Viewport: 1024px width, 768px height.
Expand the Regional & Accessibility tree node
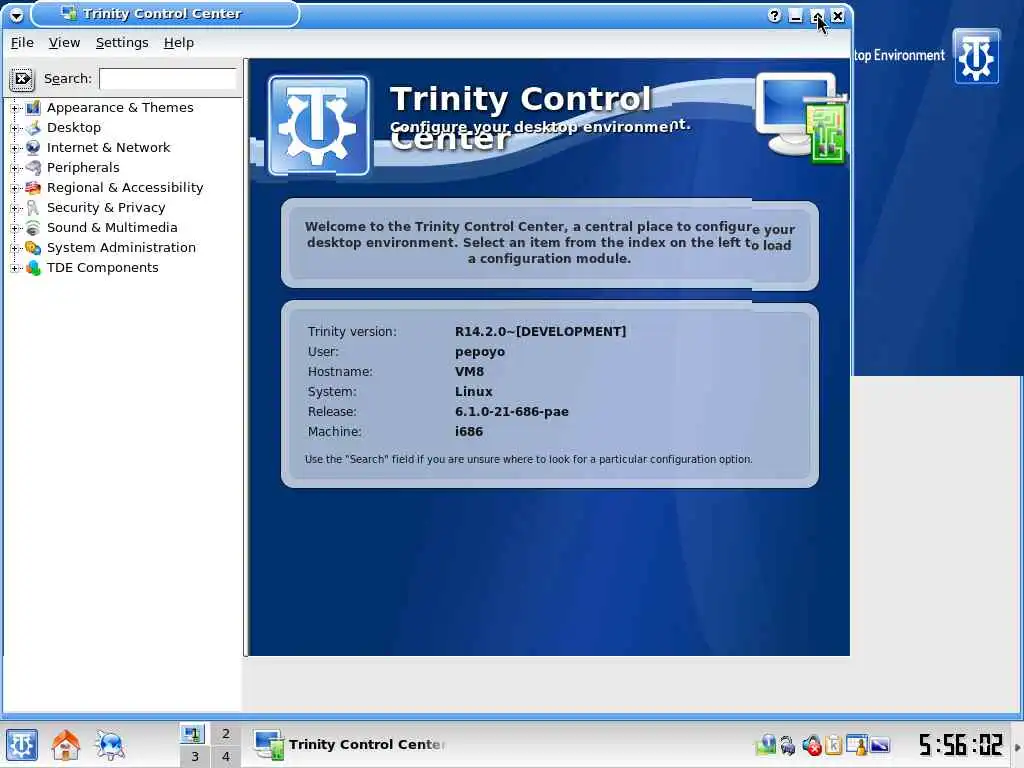tap(14, 188)
